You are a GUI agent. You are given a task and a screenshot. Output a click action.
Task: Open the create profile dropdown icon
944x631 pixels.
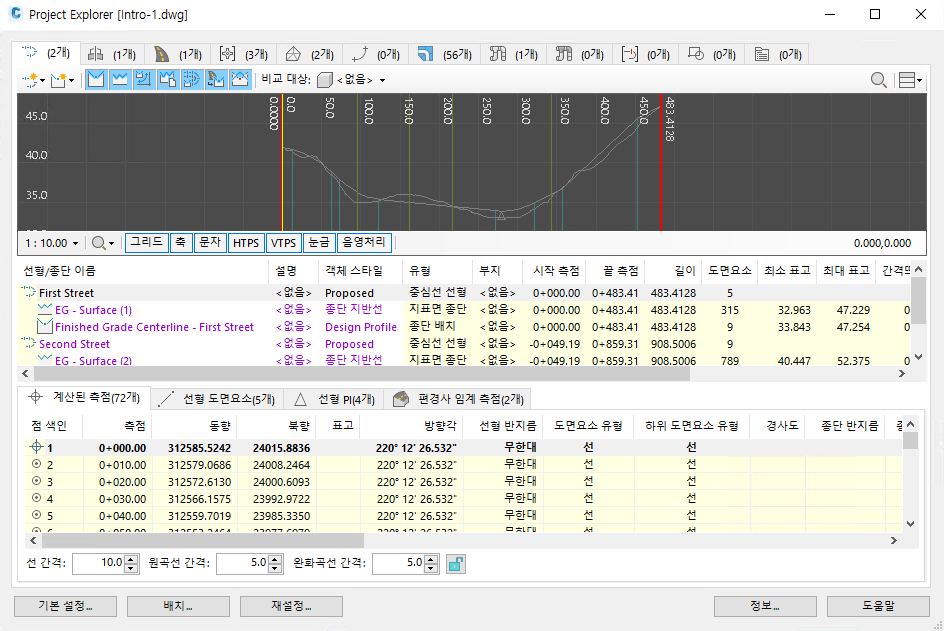coord(62,79)
